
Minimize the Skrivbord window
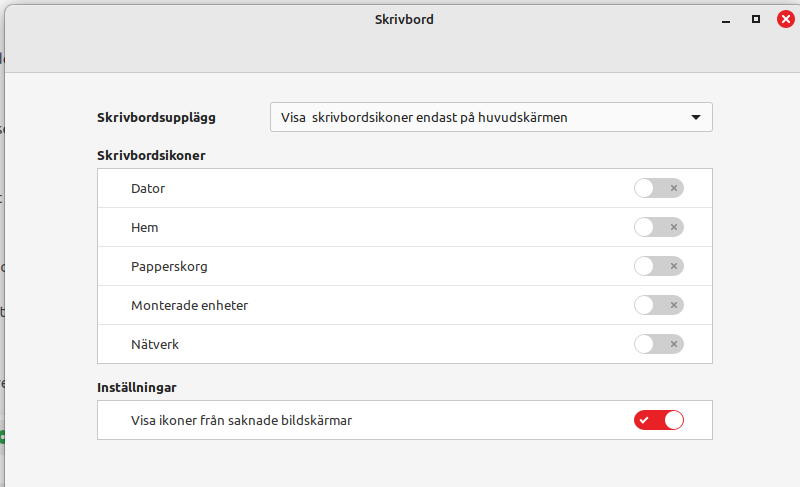click(x=726, y=19)
